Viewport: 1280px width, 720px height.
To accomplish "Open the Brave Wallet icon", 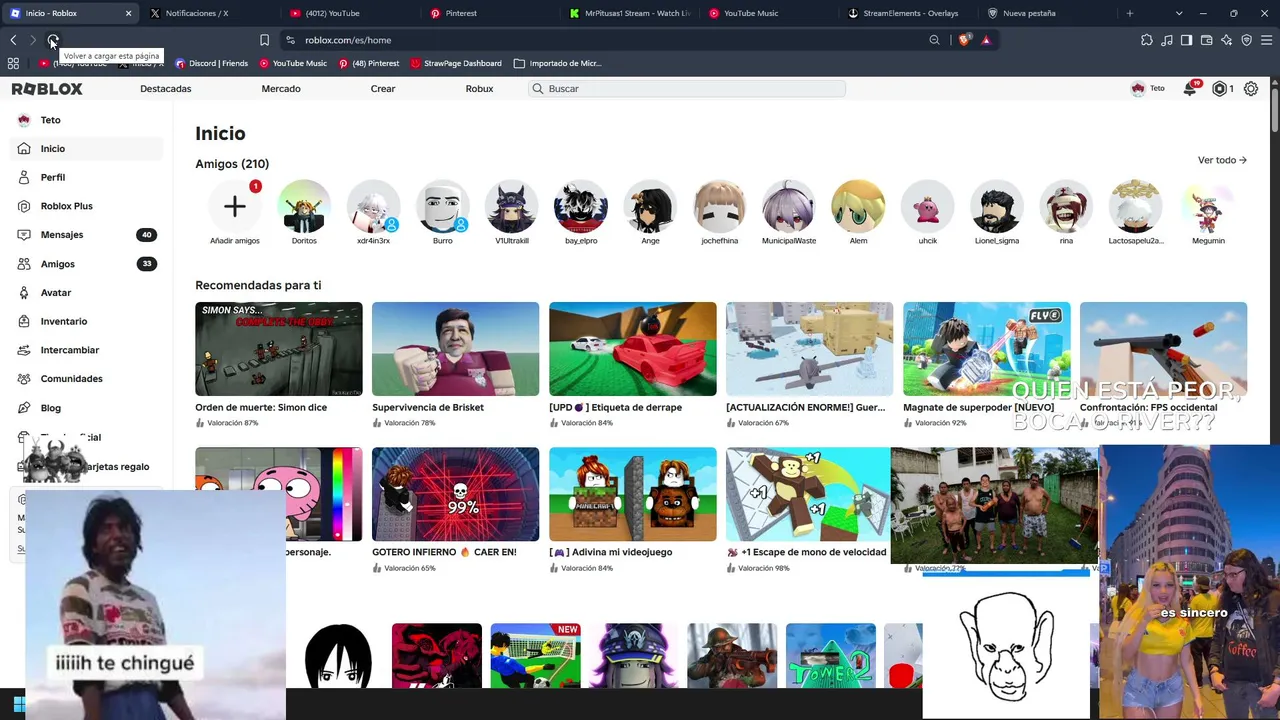I will [x=1207, y=40].
